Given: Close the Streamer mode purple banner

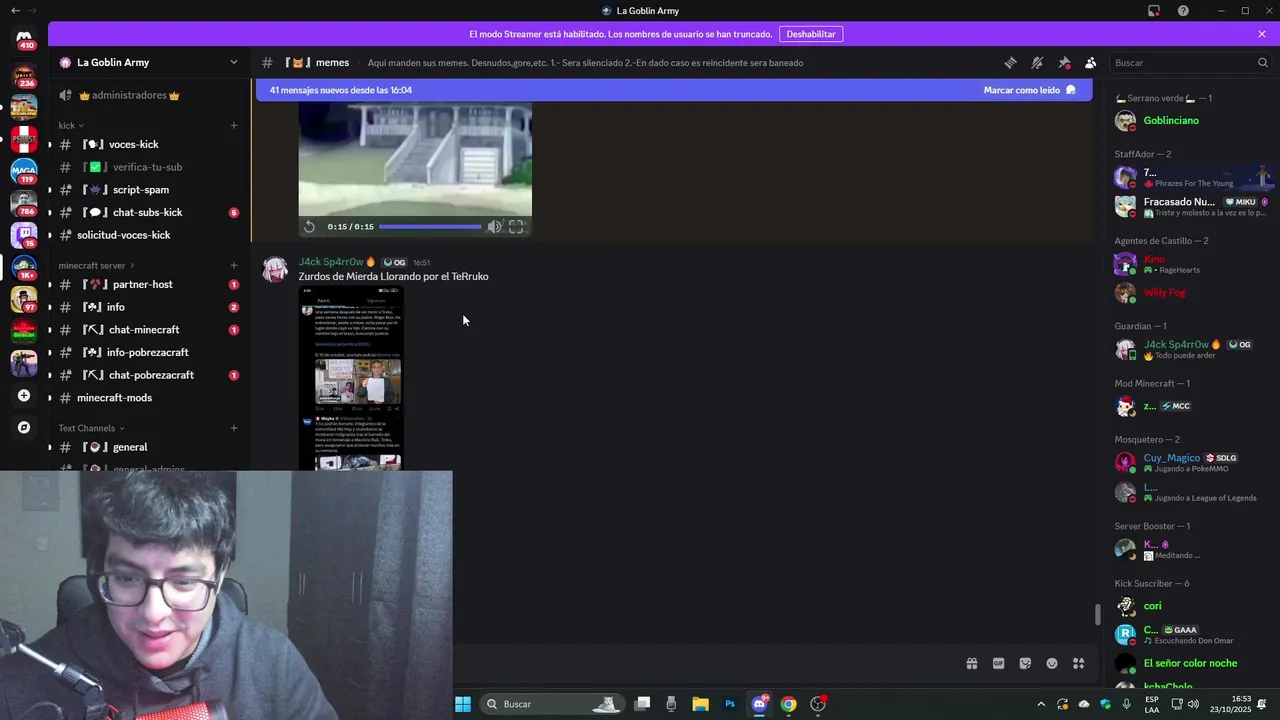Looking at the screenshot, I should tap(1262, 34).
